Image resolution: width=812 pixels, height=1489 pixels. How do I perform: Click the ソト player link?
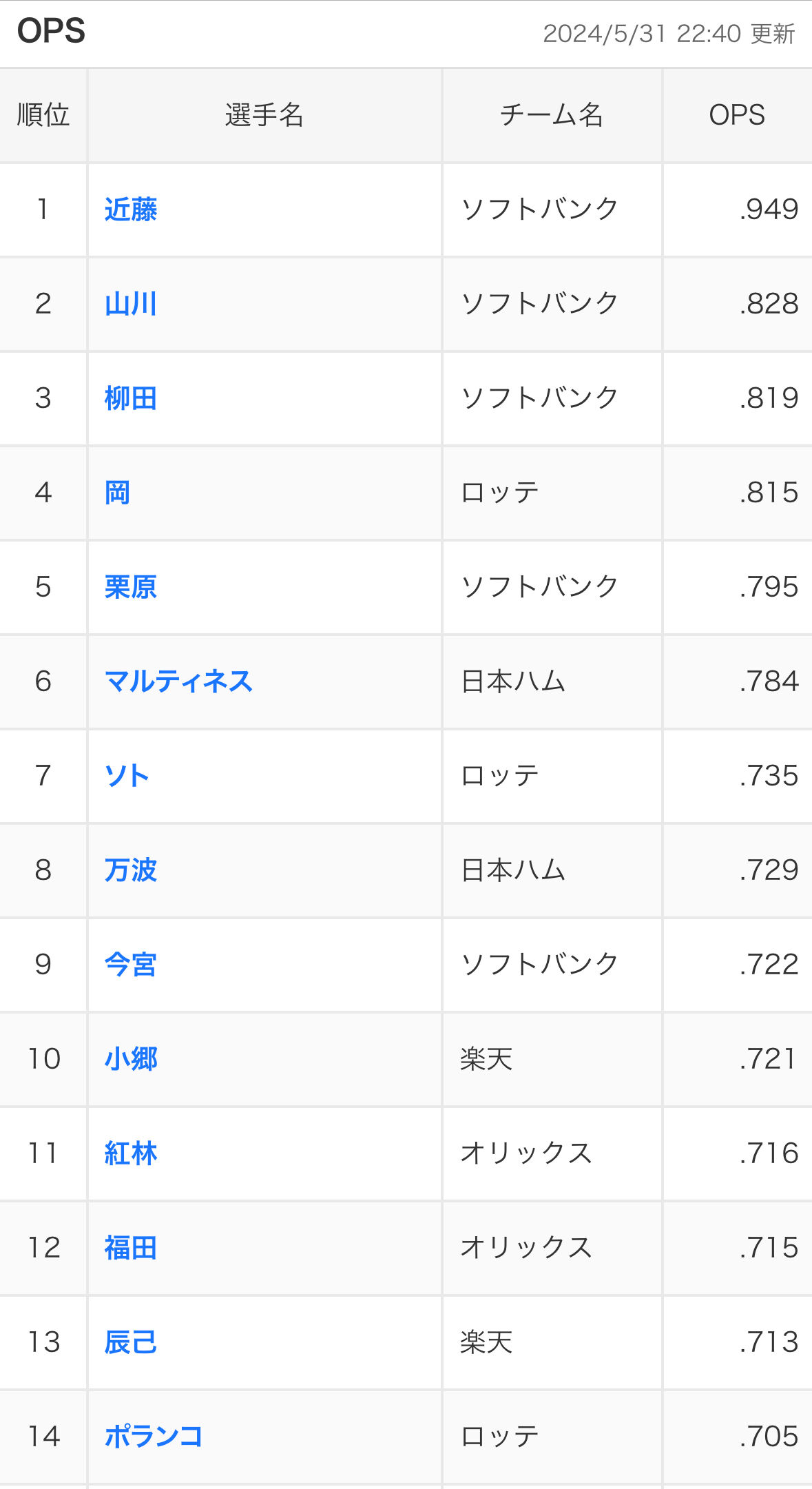[127, 776]
